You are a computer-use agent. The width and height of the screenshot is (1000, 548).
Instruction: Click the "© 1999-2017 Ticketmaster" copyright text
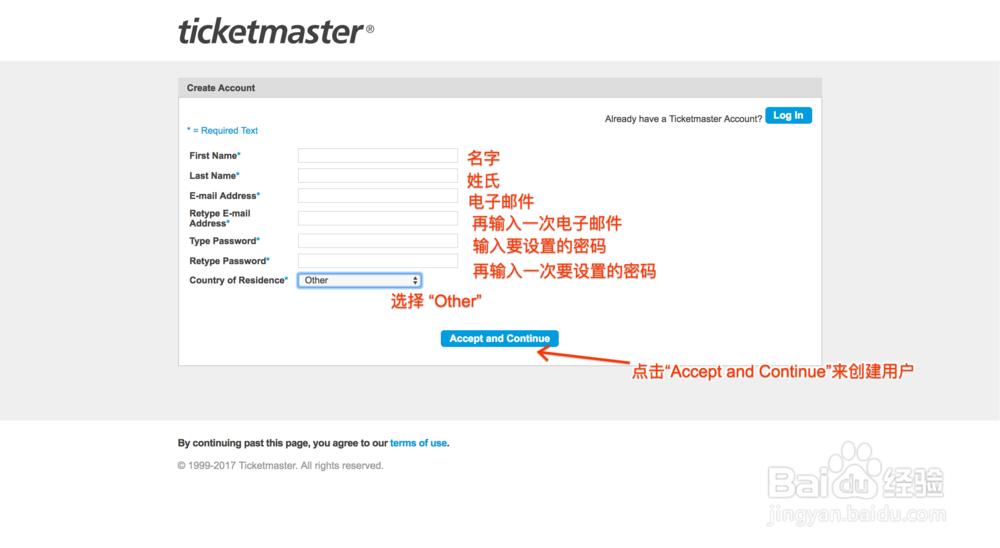[281, 466]
